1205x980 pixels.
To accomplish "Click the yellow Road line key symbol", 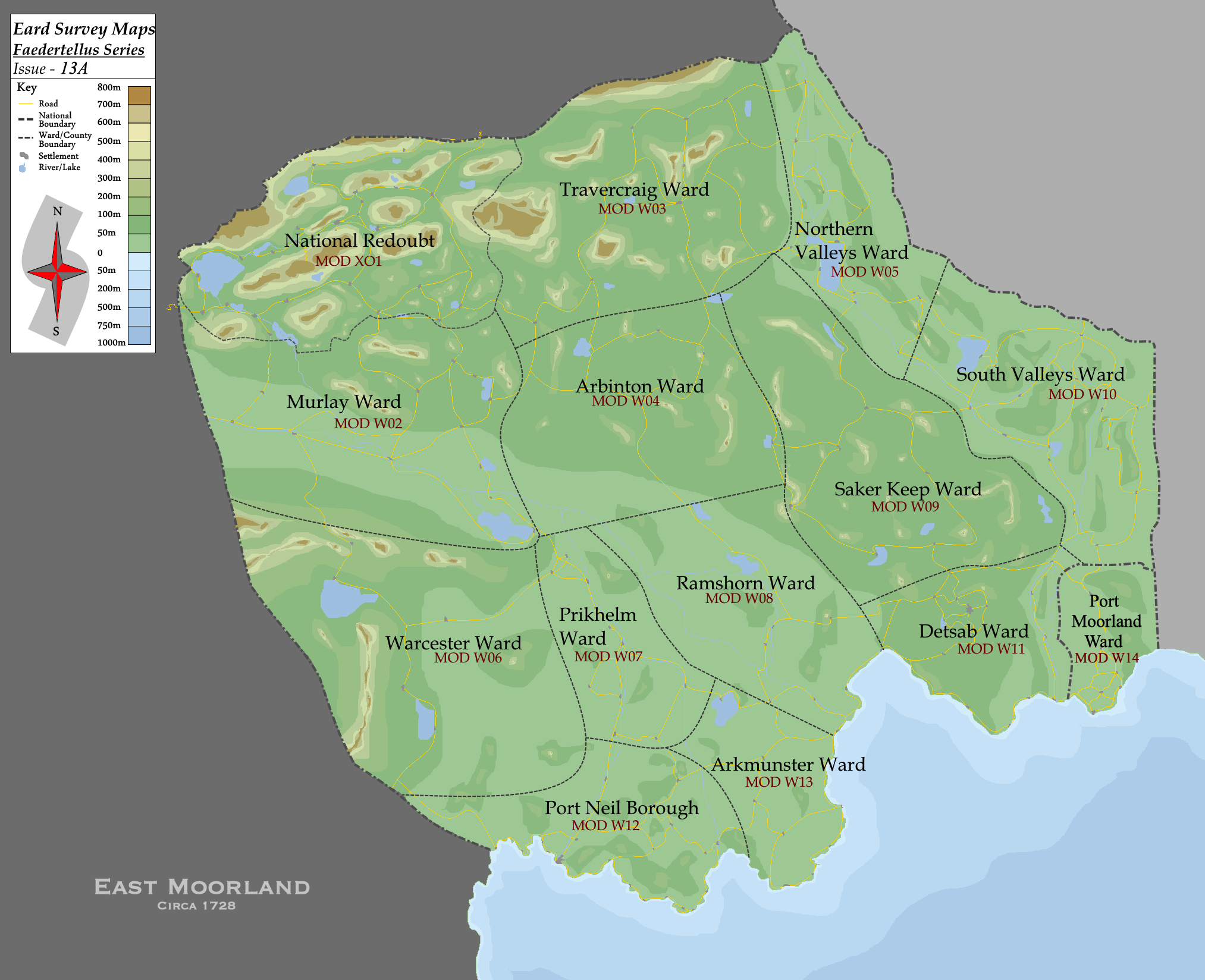I will (25, 103).
